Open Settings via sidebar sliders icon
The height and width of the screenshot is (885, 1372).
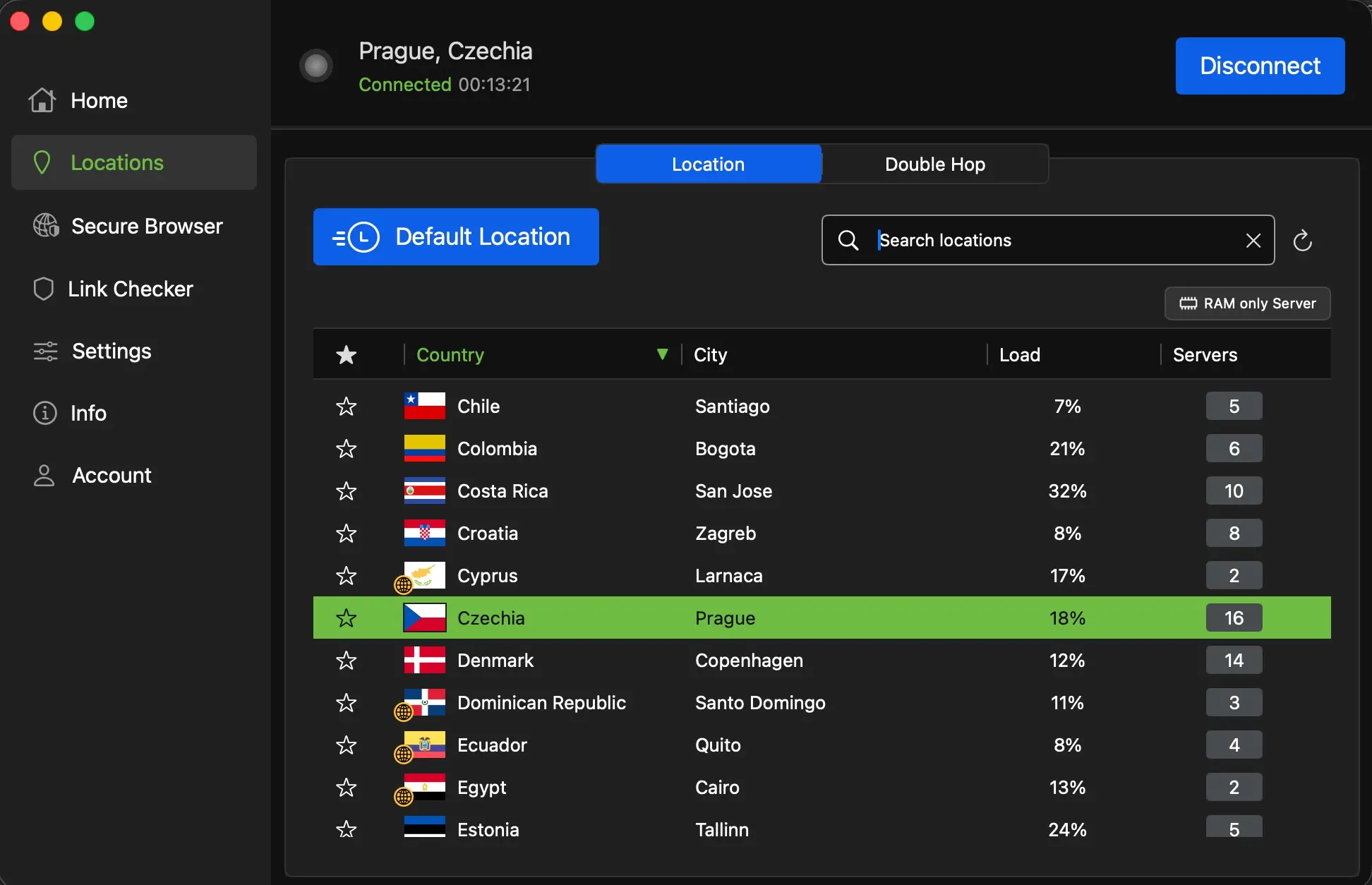[44, 351]
